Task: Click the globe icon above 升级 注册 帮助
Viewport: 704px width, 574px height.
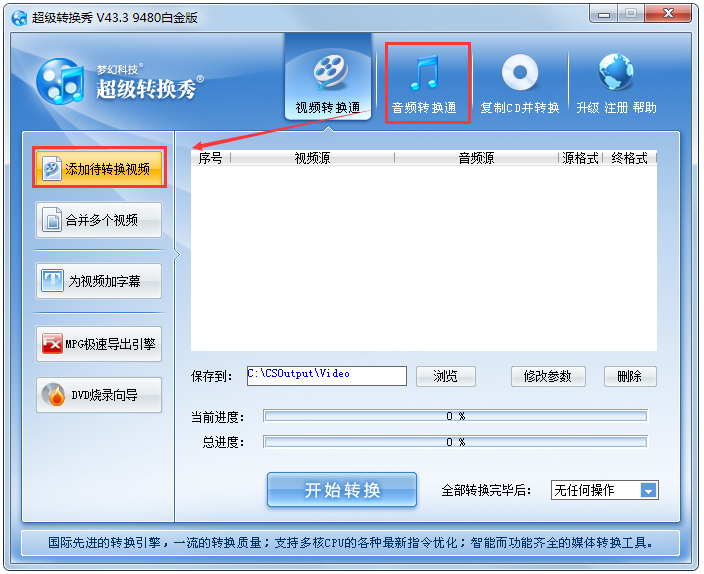Action: [x=615, y=74]
